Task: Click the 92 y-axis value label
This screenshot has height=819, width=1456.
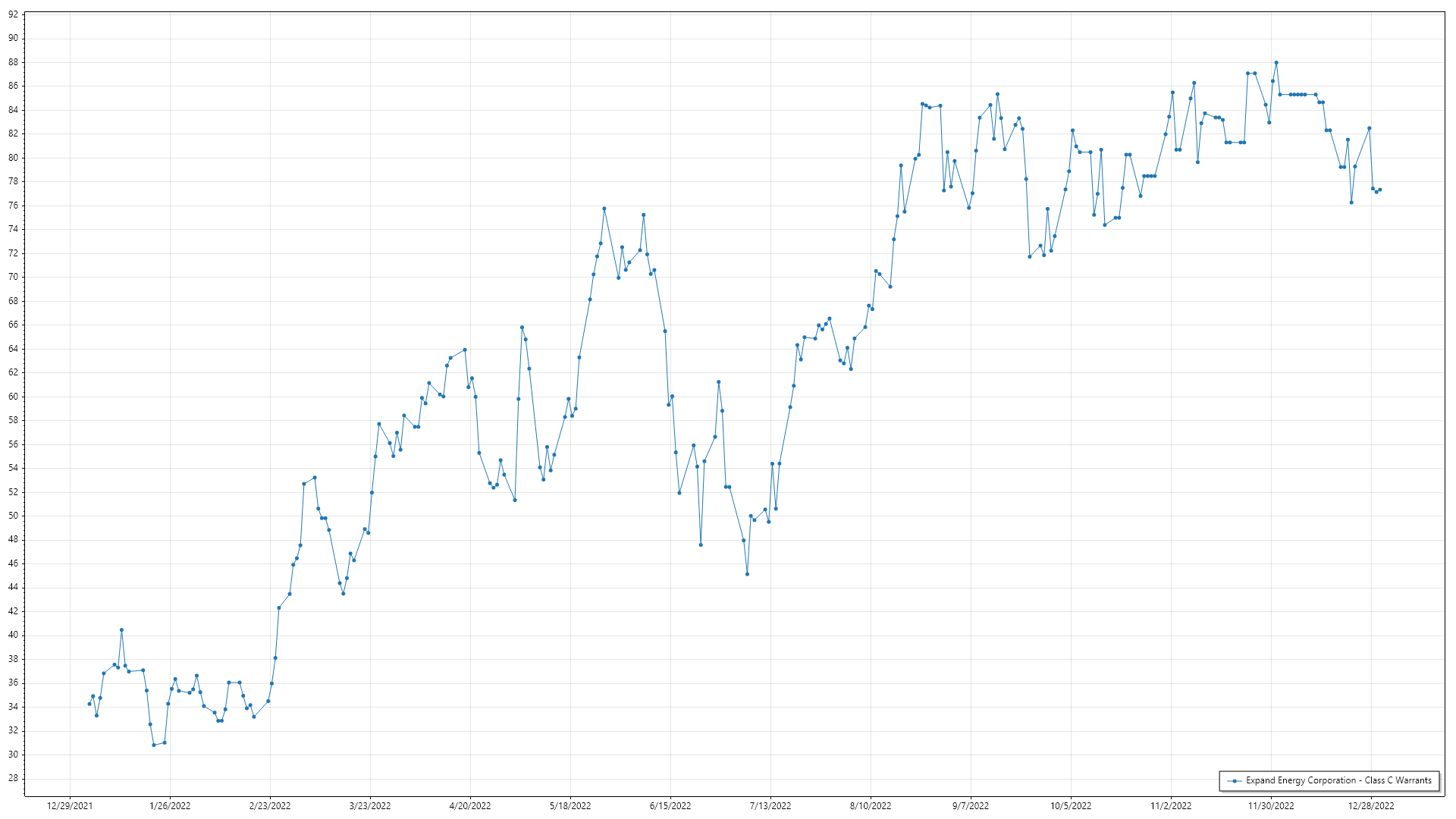Action: [x=13, y=14]
